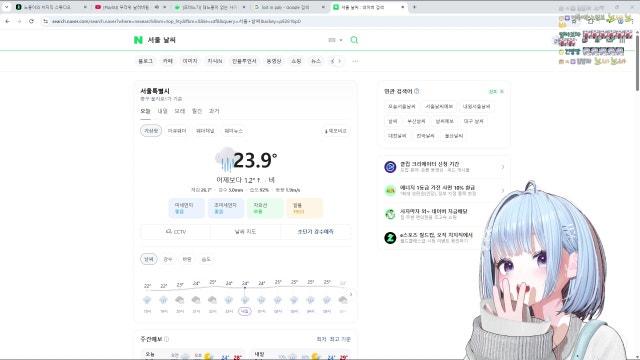Select the 바람 hourly chart chip
Viewport: 640px width, 360px height.
point(187,259)
